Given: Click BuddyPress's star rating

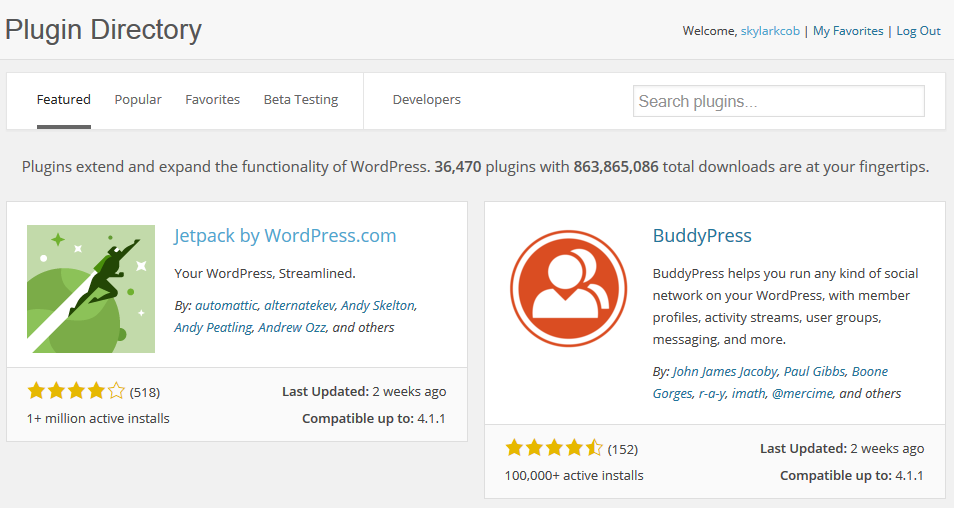Looking at the screenshot, I should pyautogui.click(x=554, y=448).
